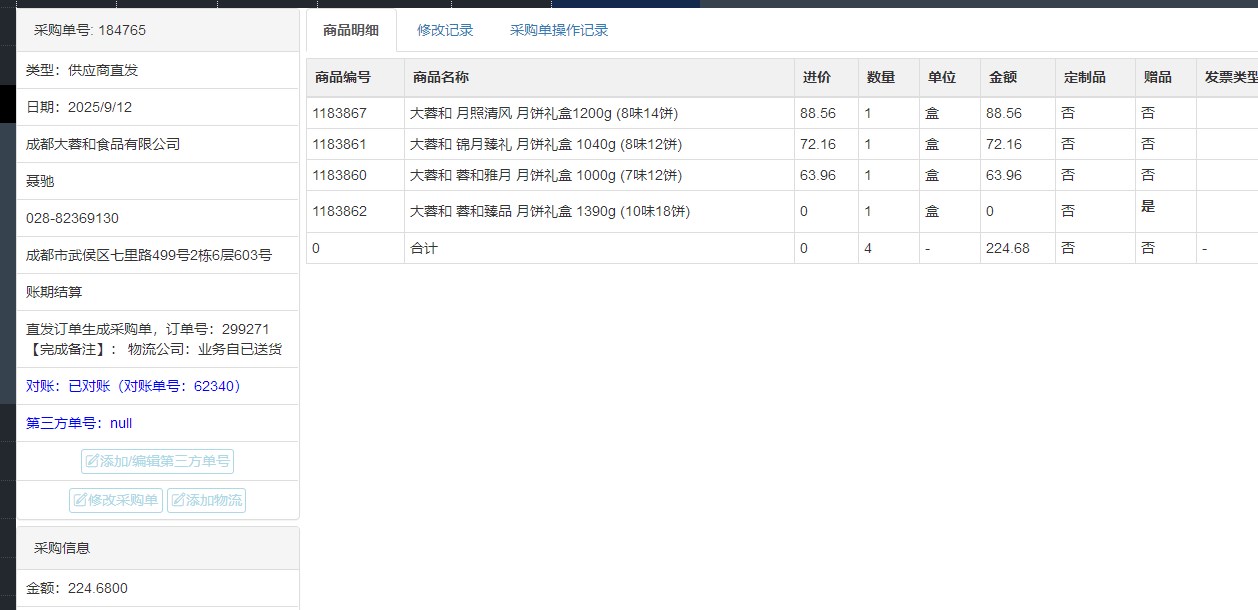Open the 修改记录 tab
The height and width of the screenshot is (610, 1258).
445,30
